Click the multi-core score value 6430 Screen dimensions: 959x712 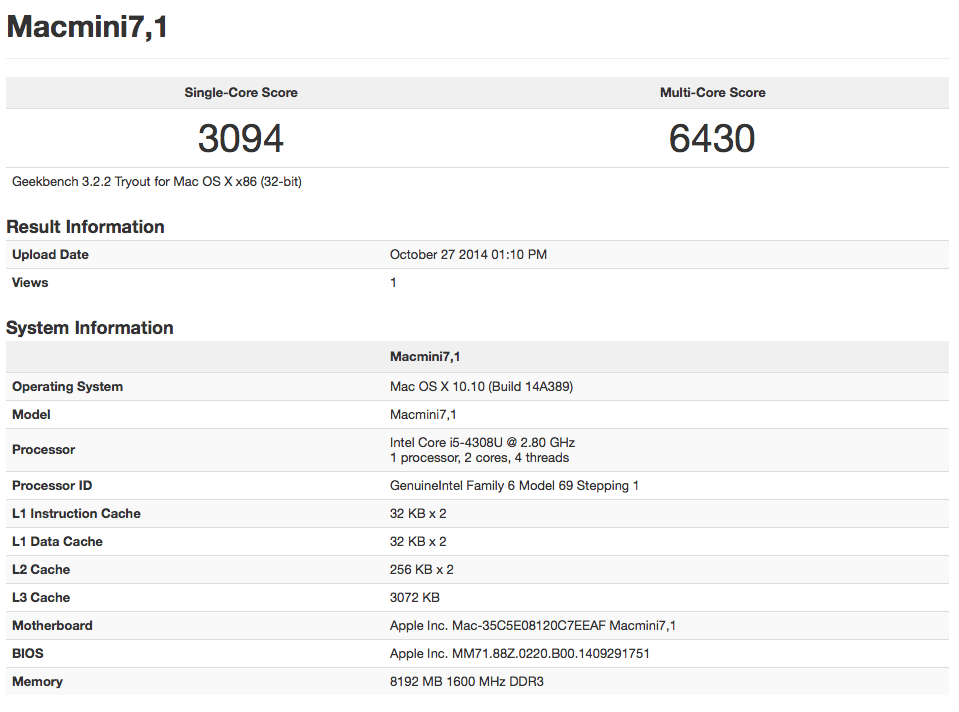pyautogui.click(x=712, y=138)
